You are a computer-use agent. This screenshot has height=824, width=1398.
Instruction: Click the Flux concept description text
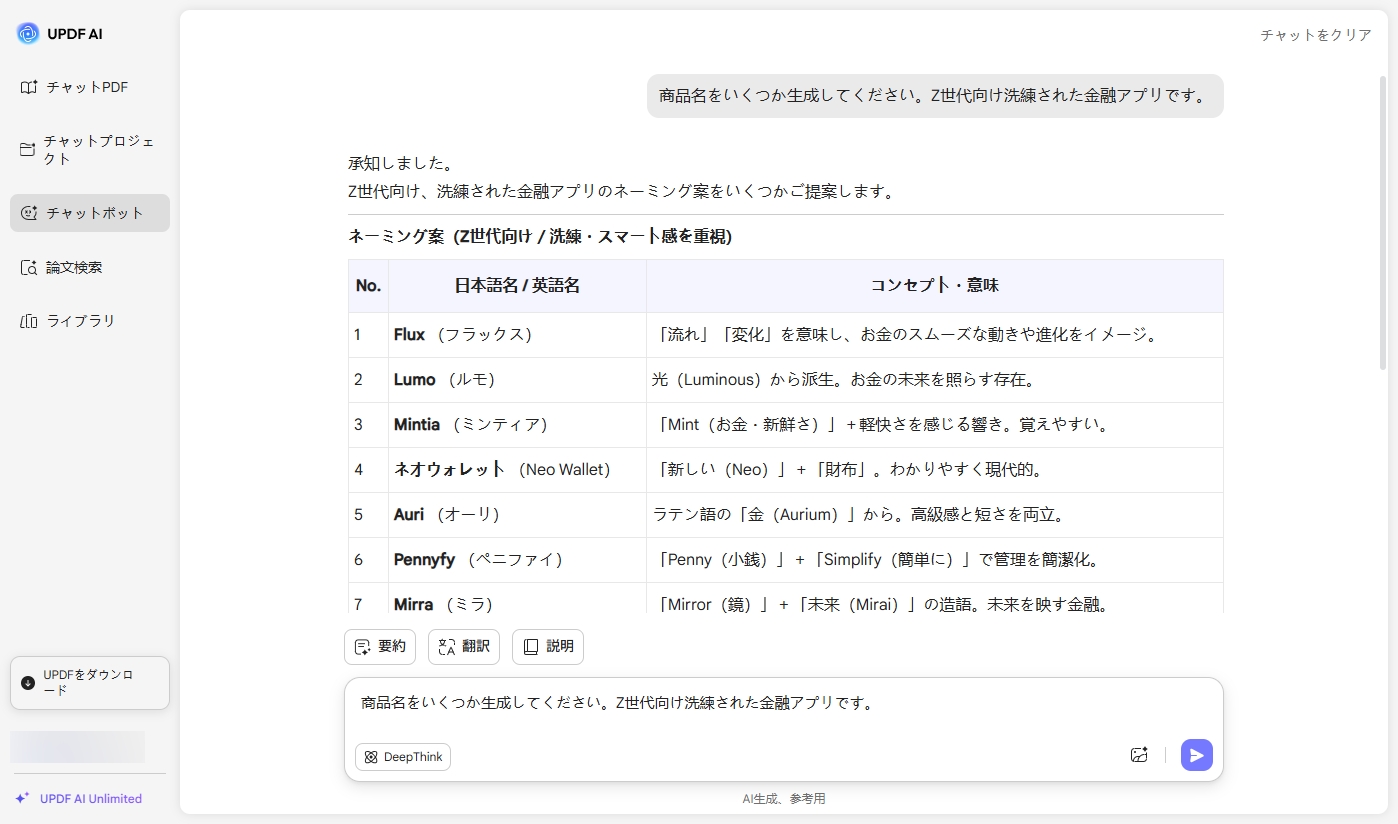click(x=905, y=335)
